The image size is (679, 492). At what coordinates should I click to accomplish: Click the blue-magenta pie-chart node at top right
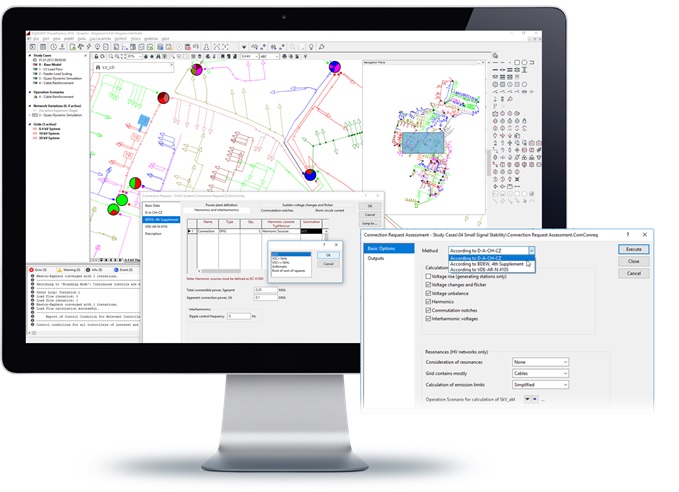point(334,67)
